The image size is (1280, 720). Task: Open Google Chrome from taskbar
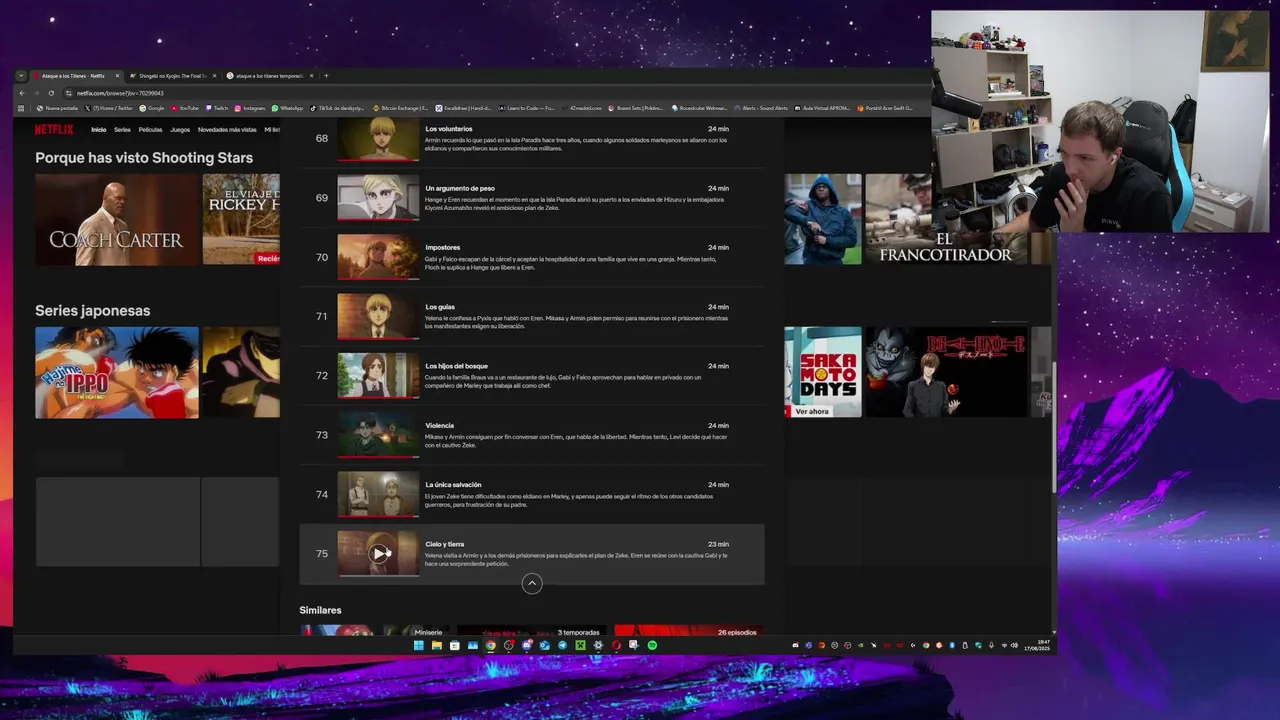[491, 645]
